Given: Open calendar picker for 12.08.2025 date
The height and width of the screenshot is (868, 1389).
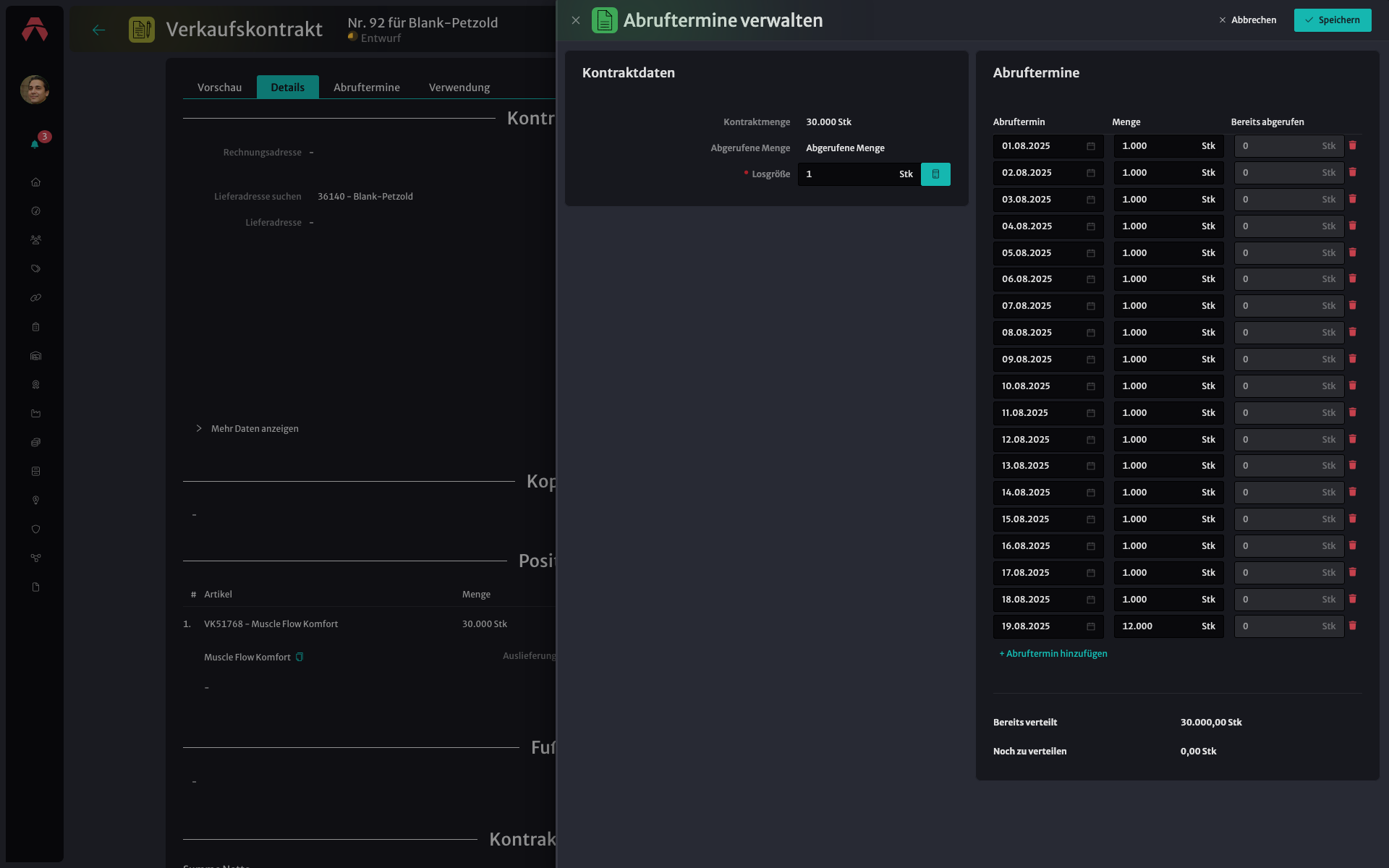Looking at the screenshot, I should tap(1091, 440).
